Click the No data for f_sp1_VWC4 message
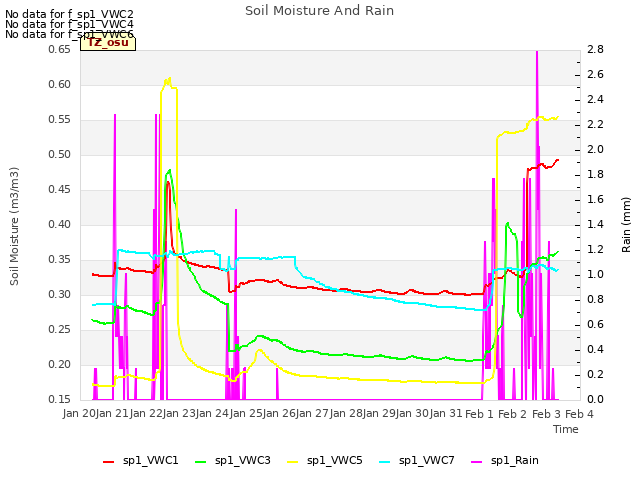 point(69,24)
